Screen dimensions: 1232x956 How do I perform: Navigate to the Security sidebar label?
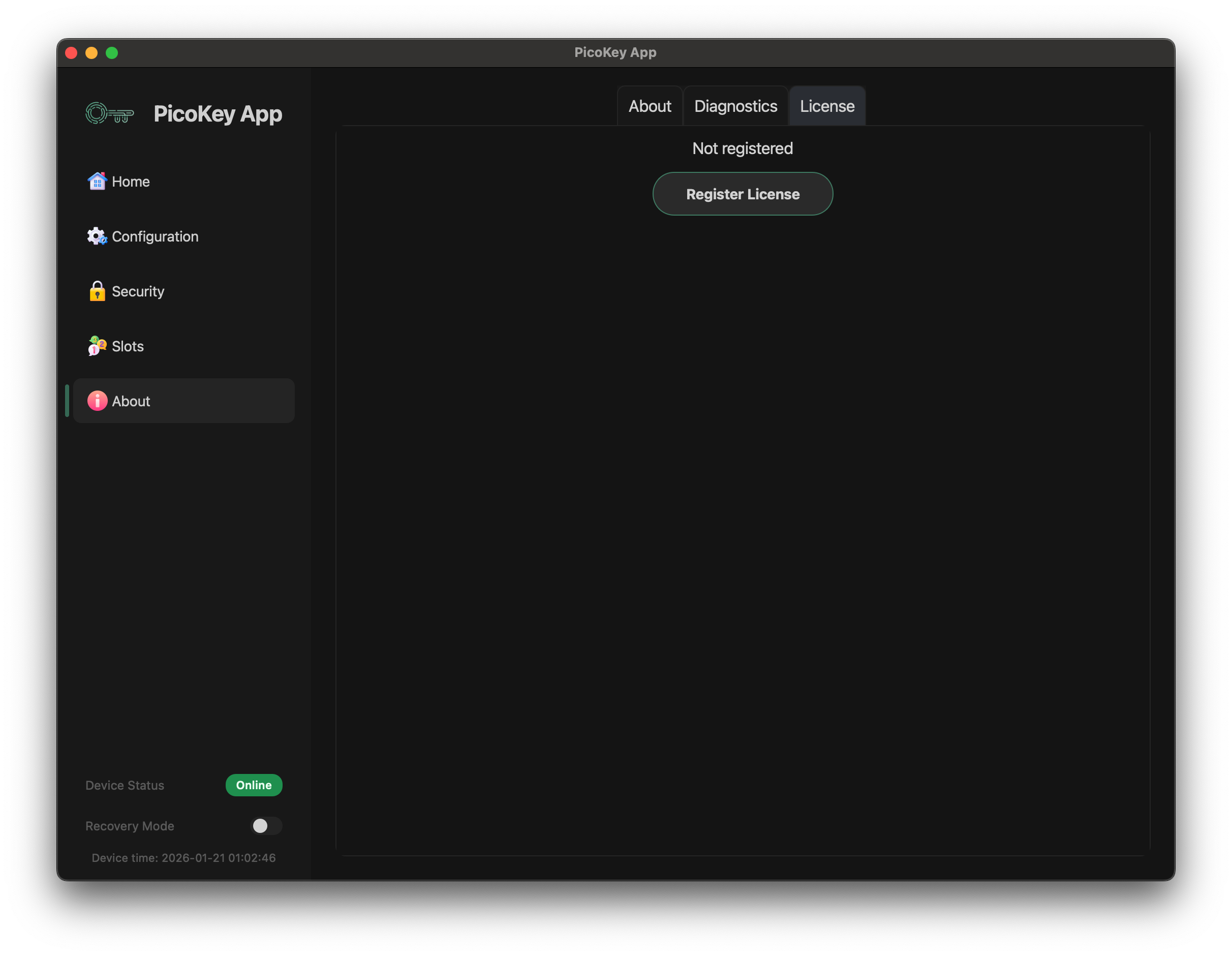[138, 291]
